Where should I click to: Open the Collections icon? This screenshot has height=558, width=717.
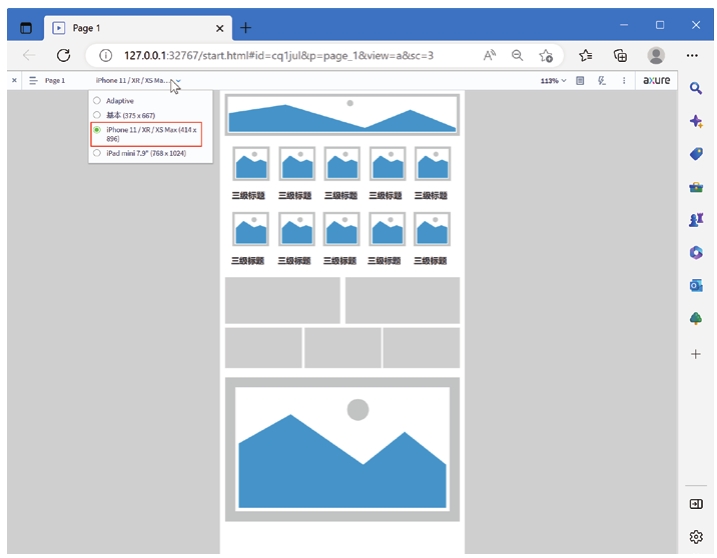[620, 55]
